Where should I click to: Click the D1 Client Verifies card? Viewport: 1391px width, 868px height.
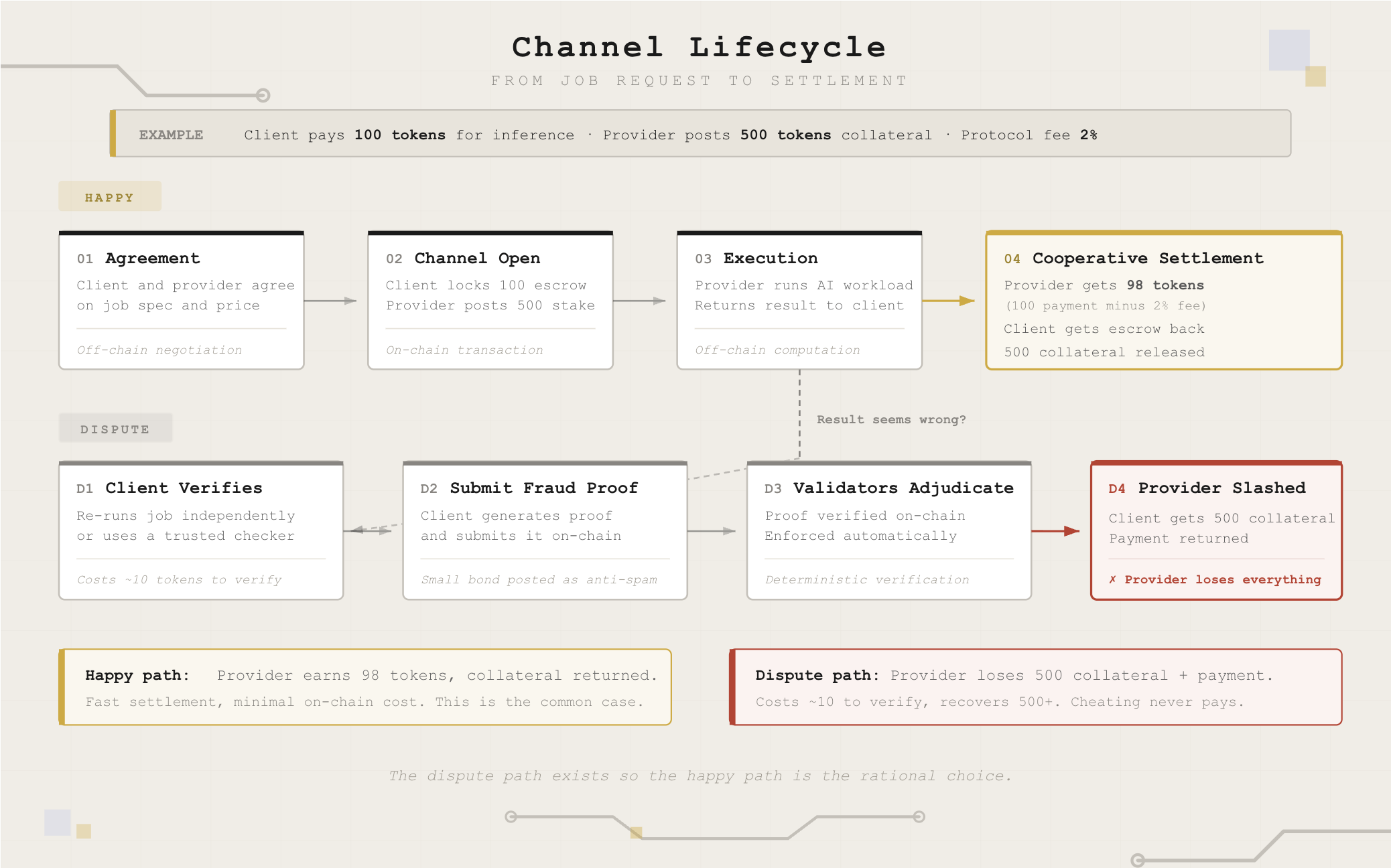coord(201,530)
